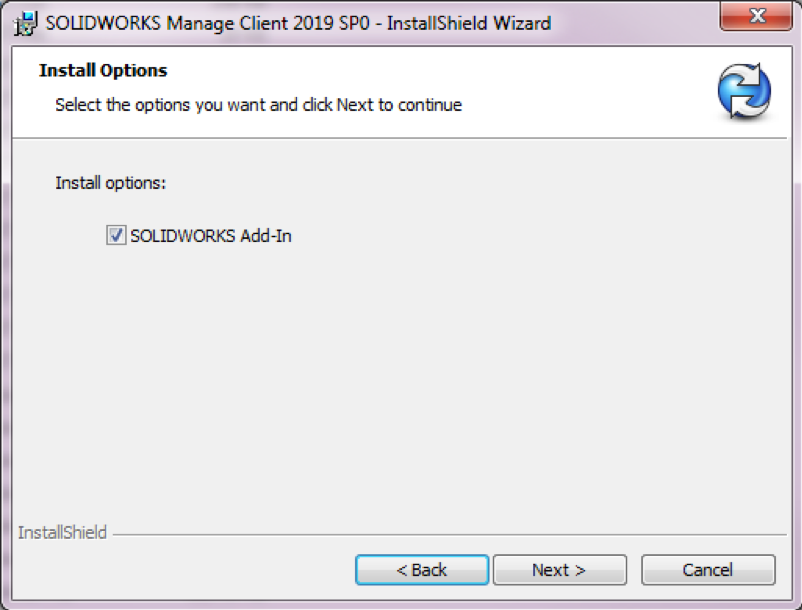Go back with the < Back button
The width and height of the screenshot is (802, 610).
tap(422, 570)
